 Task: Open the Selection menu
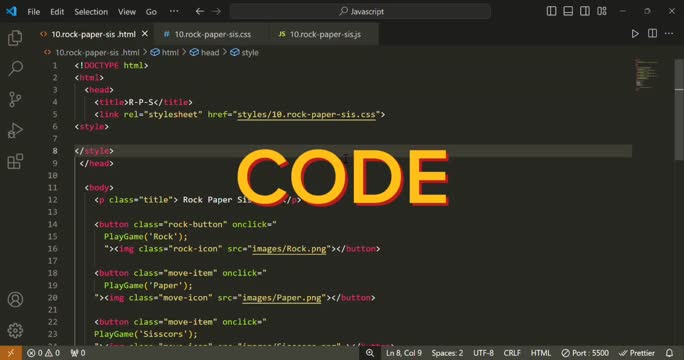coord(91,12)
